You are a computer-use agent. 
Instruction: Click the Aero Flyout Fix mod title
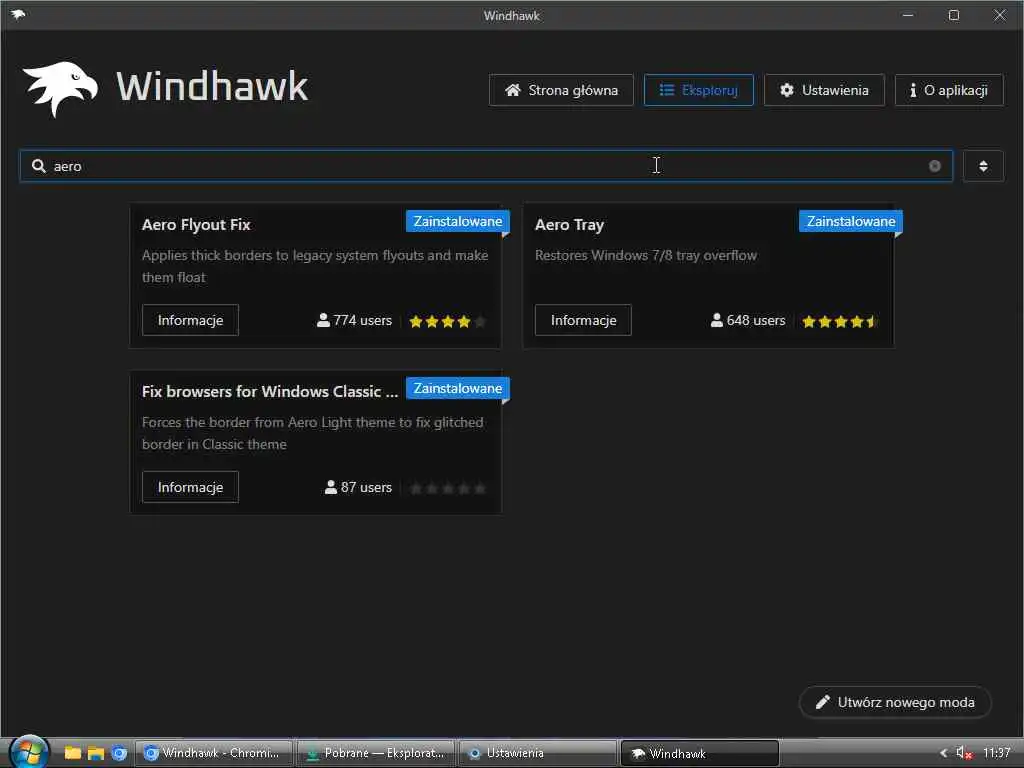point(196,225)
